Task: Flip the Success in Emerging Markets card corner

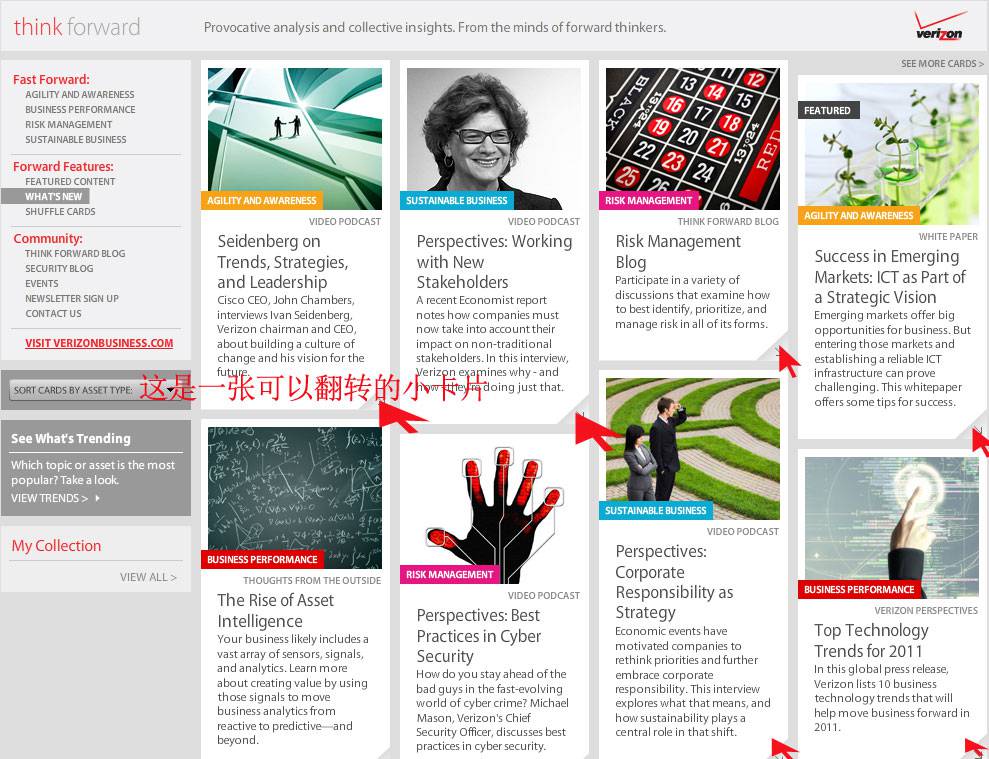Action: coord(978,431)
